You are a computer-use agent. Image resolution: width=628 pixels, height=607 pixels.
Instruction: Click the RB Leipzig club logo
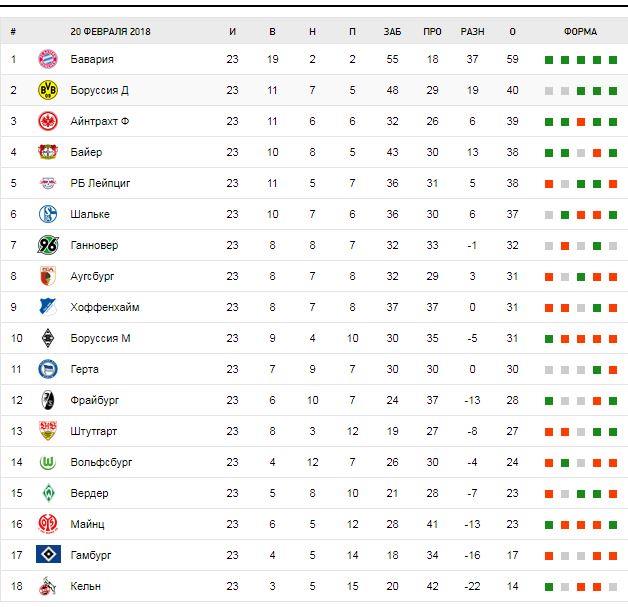(47, 184)
